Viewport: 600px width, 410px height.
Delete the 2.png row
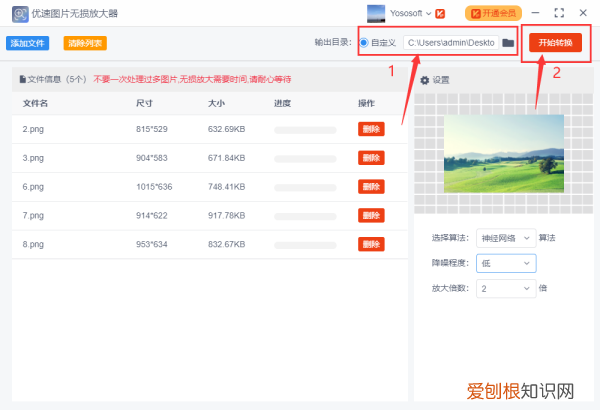pos(371,129)
